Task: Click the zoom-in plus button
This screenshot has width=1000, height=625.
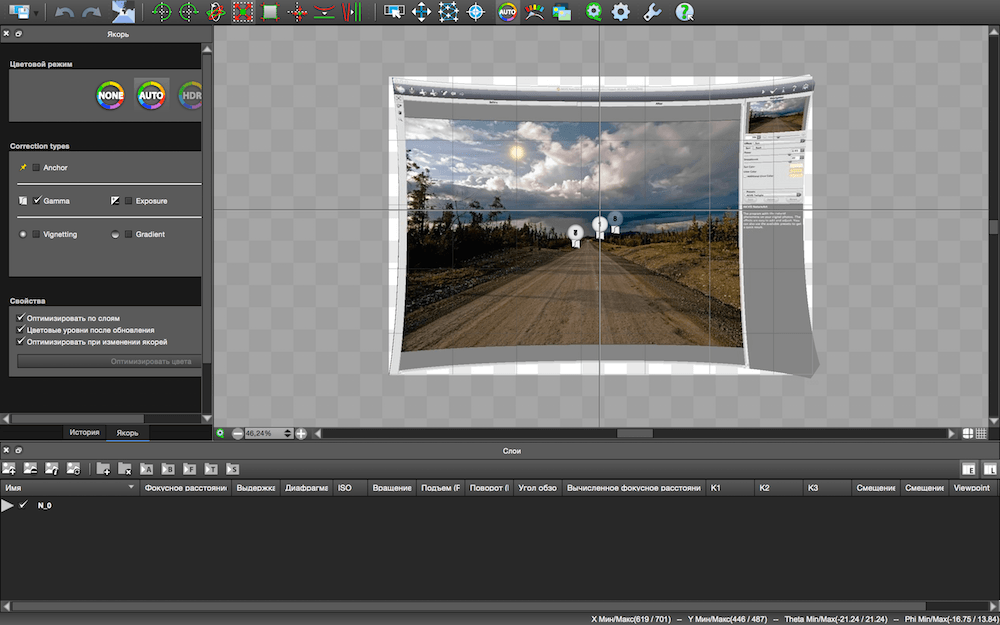Action: pyautogui.click(x=301, y=434)
